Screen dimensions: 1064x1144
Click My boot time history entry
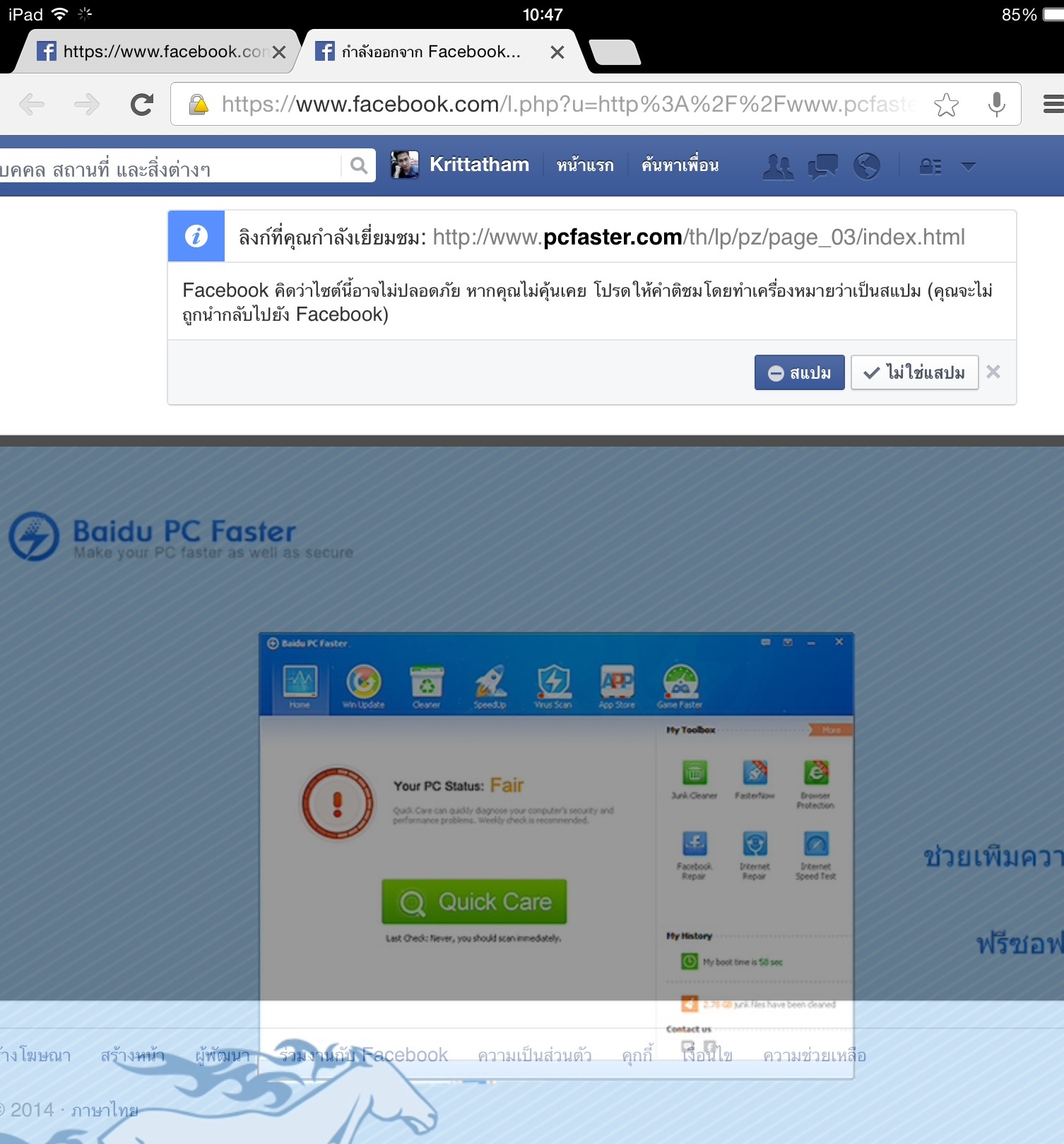tap(732, 962)
